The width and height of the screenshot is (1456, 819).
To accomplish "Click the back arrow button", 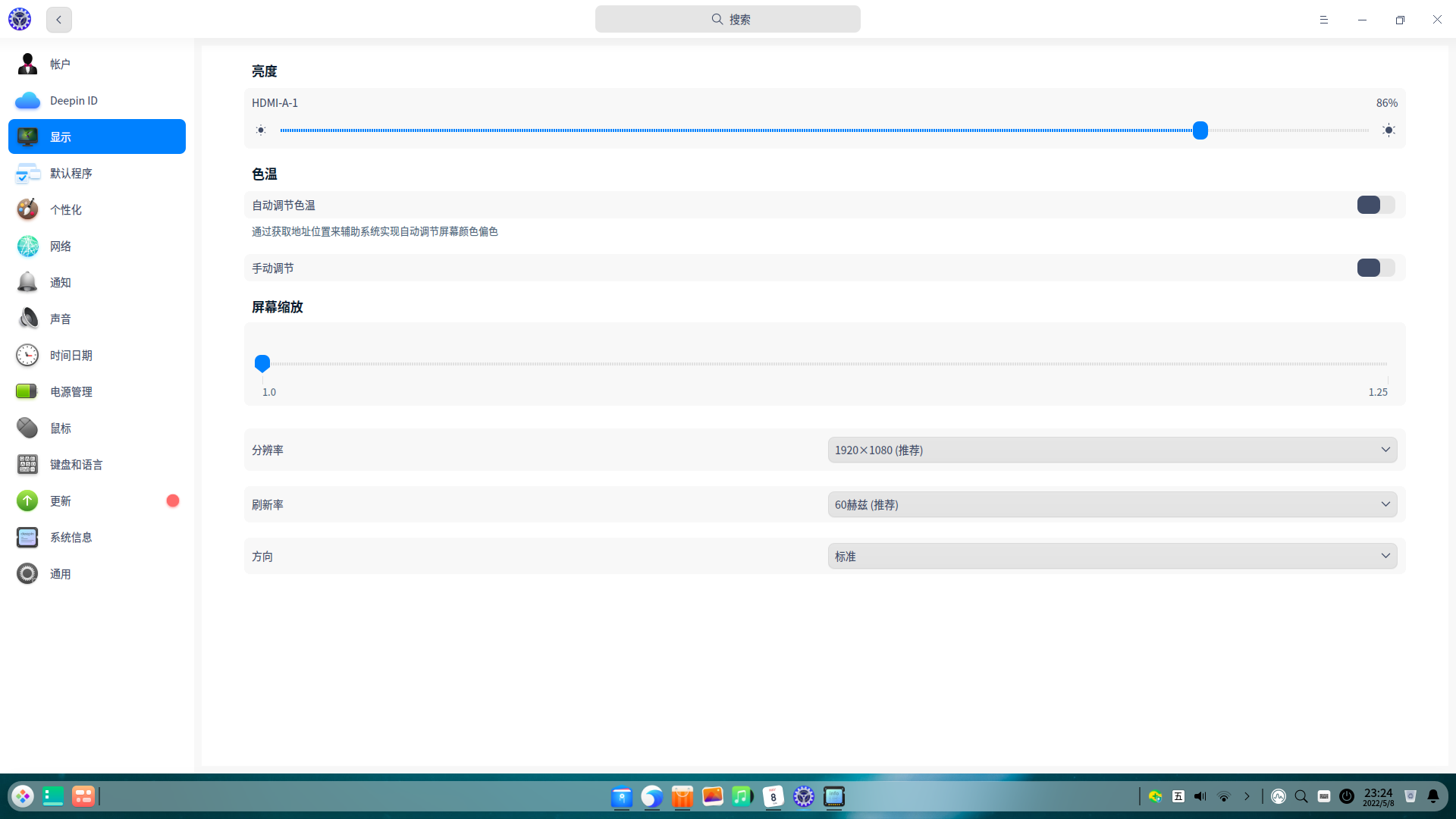I will [x=58, y=20].
